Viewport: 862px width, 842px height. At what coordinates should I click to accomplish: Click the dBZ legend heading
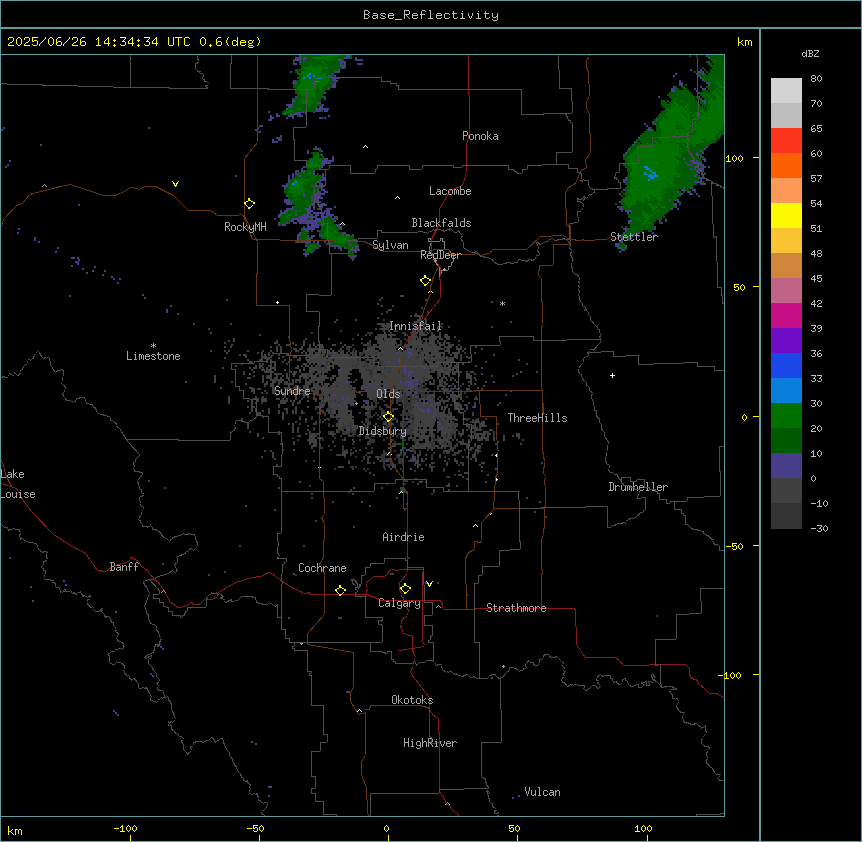810,53
